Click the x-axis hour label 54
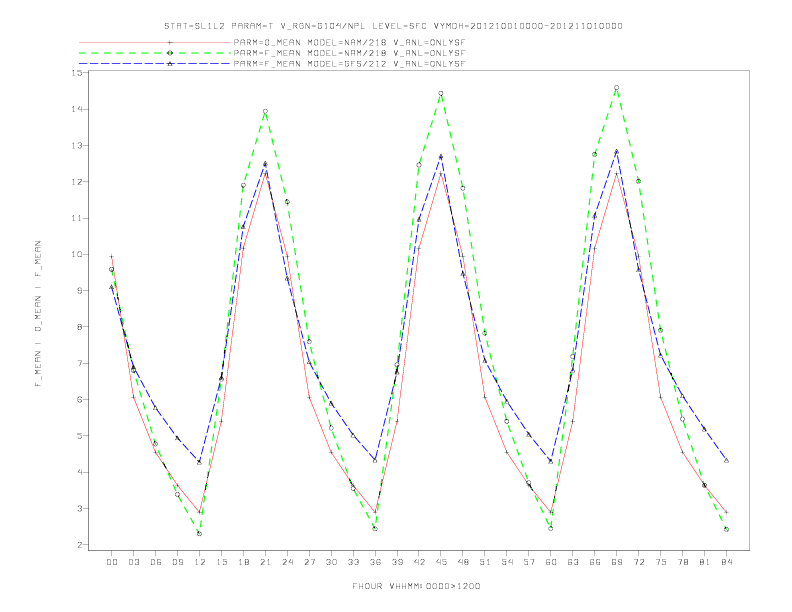This screenshot has height=612, width=792. [x=507, y=562]
